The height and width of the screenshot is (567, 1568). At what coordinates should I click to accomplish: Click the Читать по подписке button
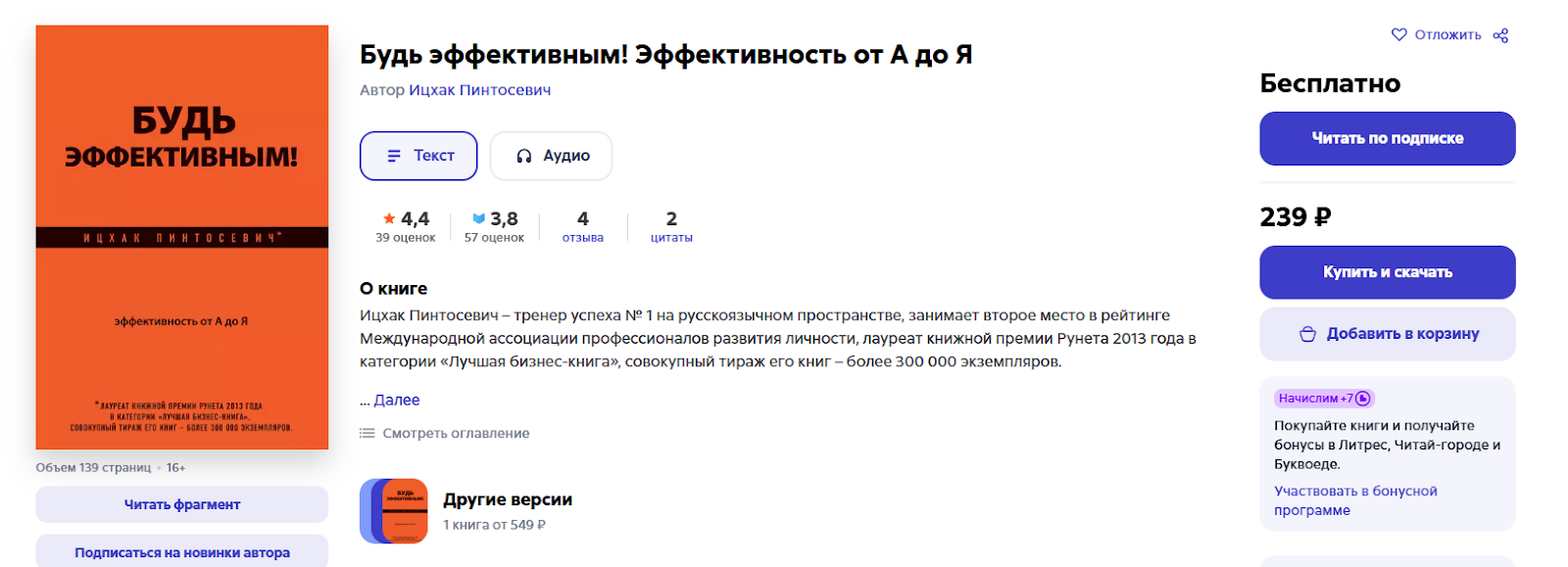tap(1388, 138)
